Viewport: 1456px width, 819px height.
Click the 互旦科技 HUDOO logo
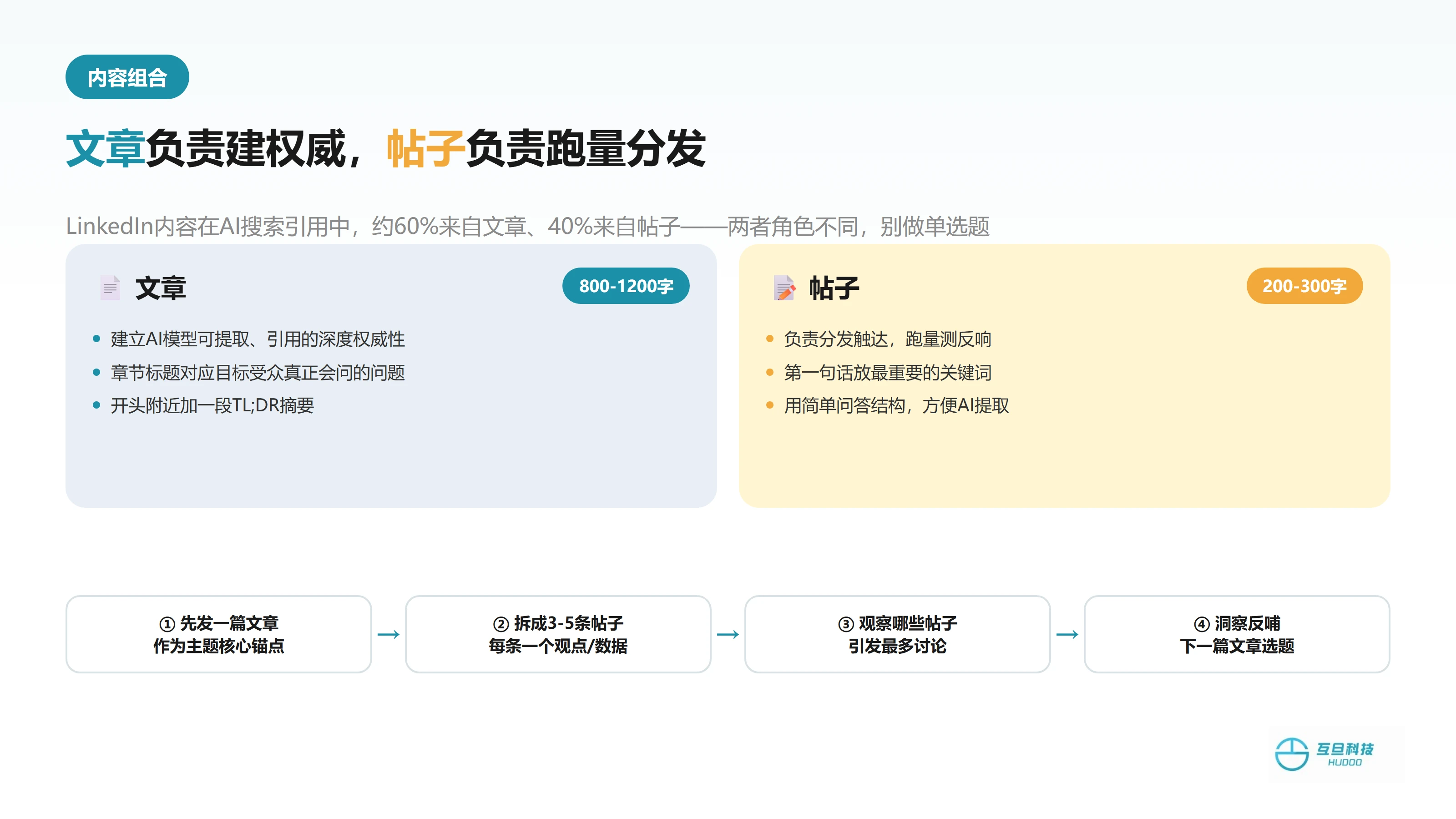point(1324,754)
